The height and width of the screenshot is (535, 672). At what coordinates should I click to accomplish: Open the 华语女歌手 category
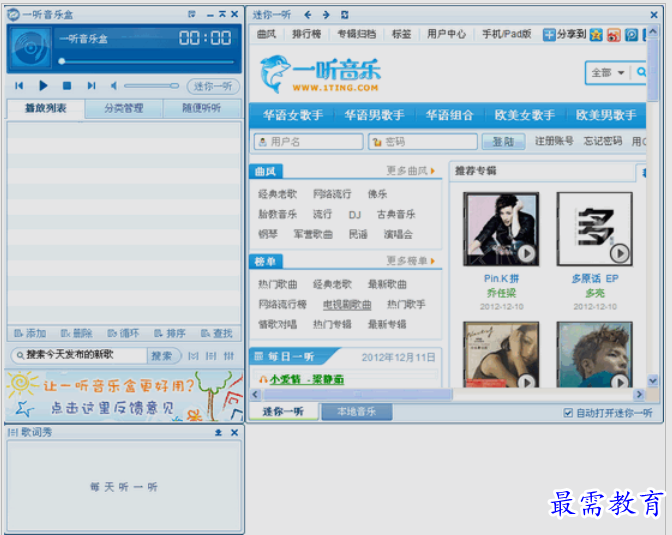click(293, 115)
